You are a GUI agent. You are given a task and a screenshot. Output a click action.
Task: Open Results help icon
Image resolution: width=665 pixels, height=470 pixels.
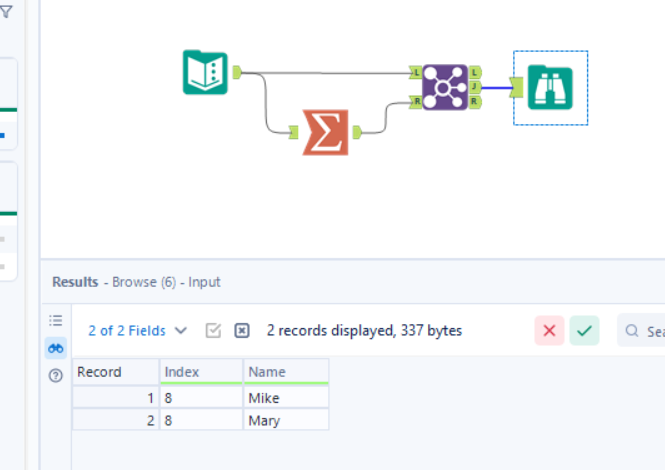click(56, 375)
